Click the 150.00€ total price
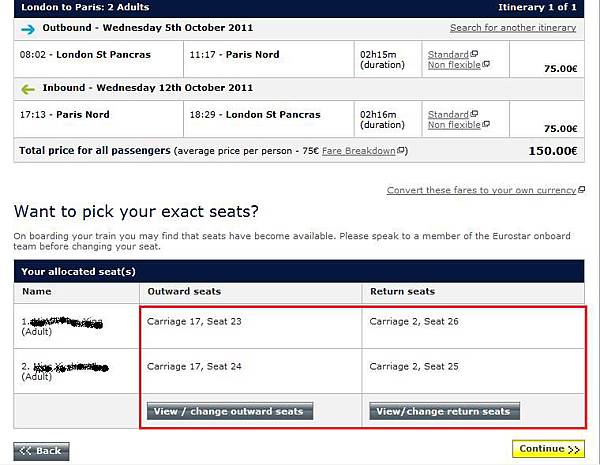This screenshot has height=465, width=600. point(553,151)
